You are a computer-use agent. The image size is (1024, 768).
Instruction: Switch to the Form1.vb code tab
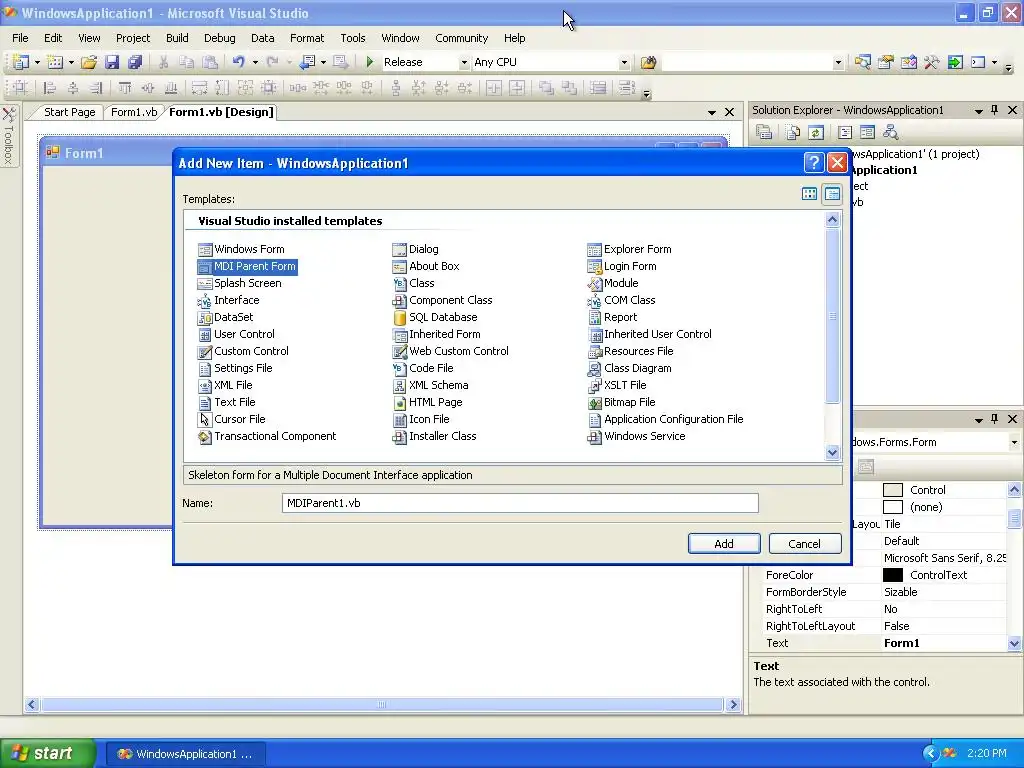(134, 112)
